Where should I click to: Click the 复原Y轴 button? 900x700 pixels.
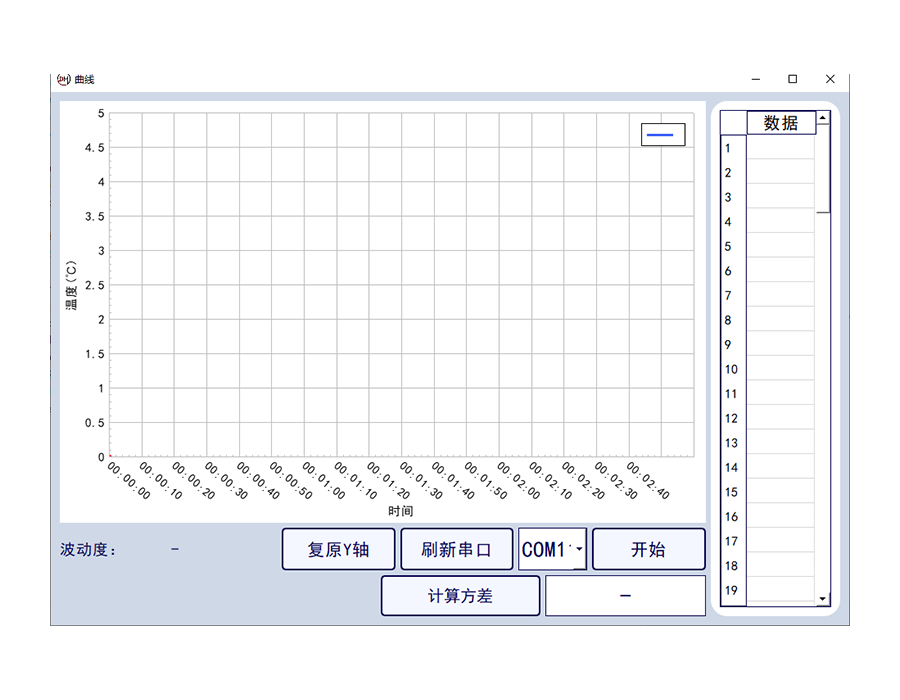point(338,548)
